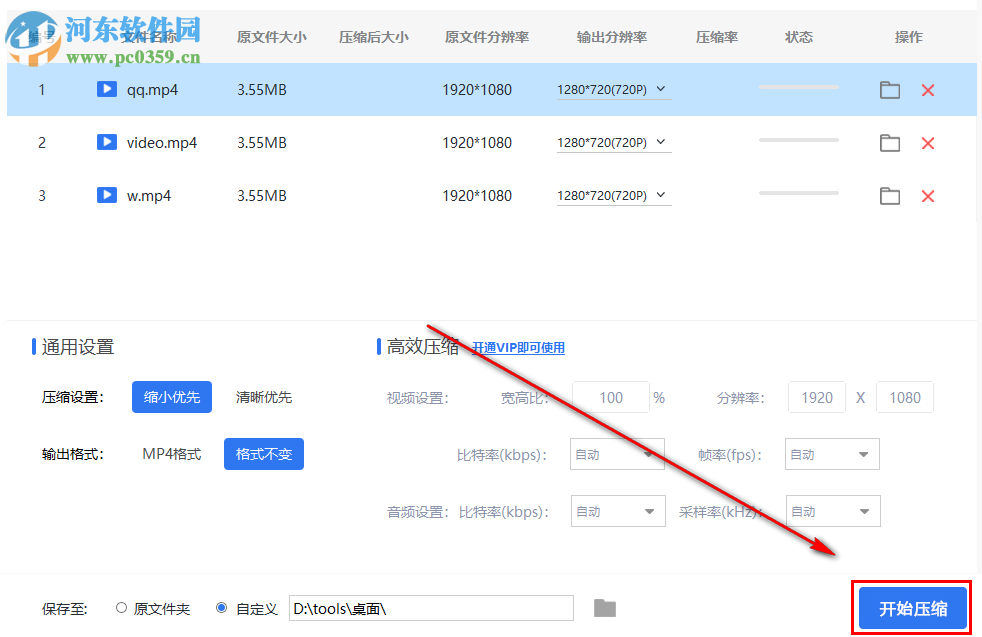Switch to MP4格式 output format
The width and height of the screenshot is (982, 637).
tap(170, 454)
